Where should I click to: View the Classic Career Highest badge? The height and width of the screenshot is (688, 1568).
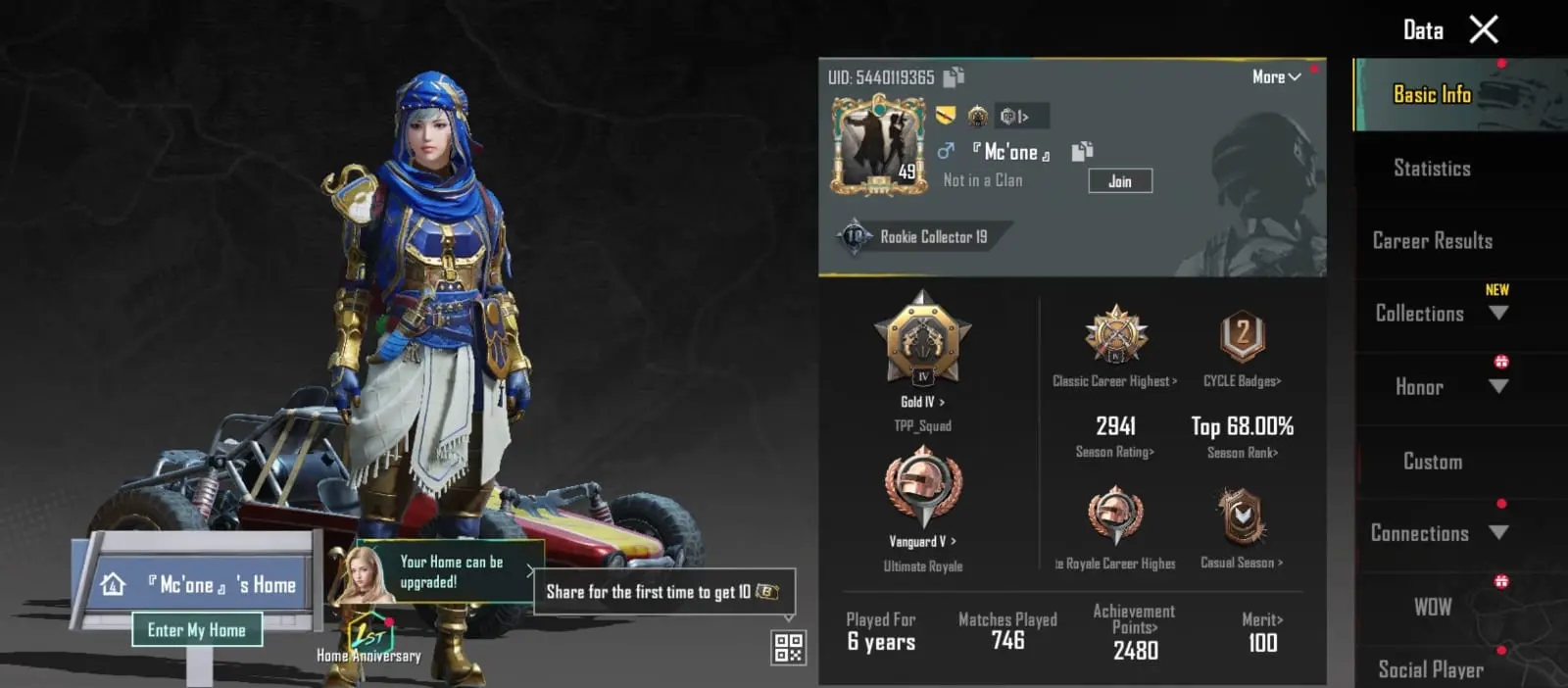[1115, 335]
